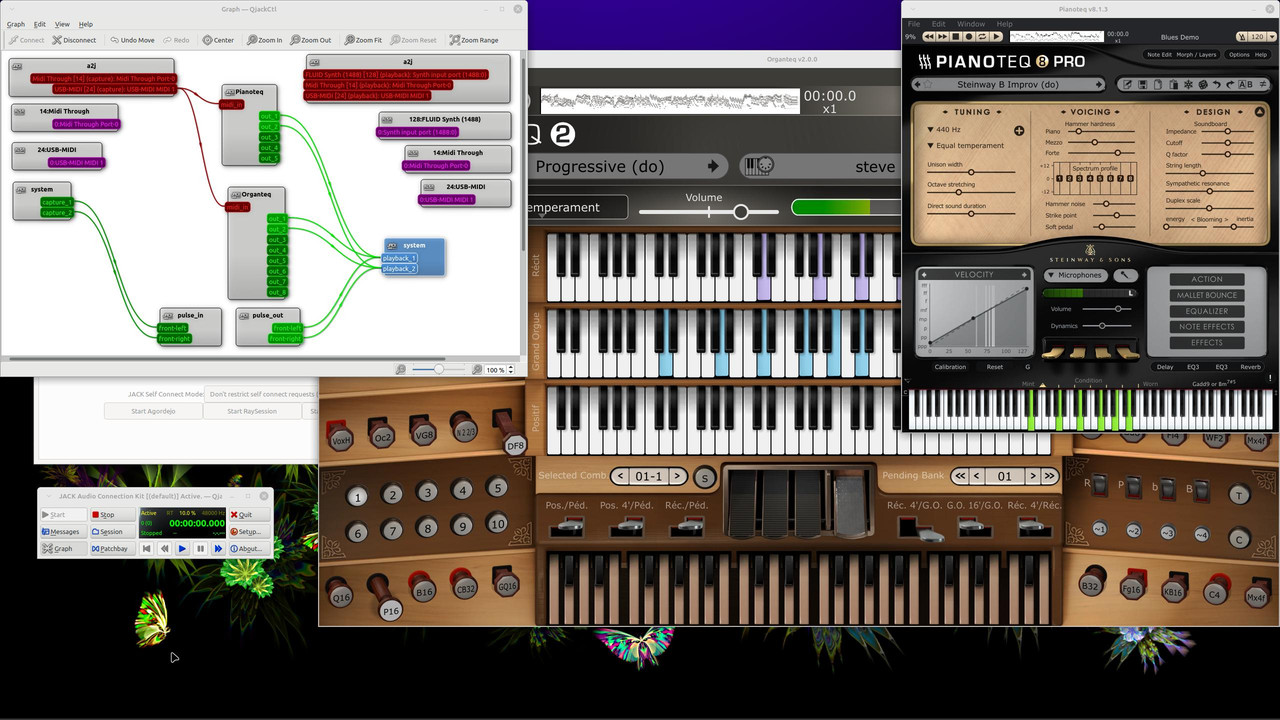
Task: Go to next Pianoteq preset with right arrow
Action: click(1099, 85)
